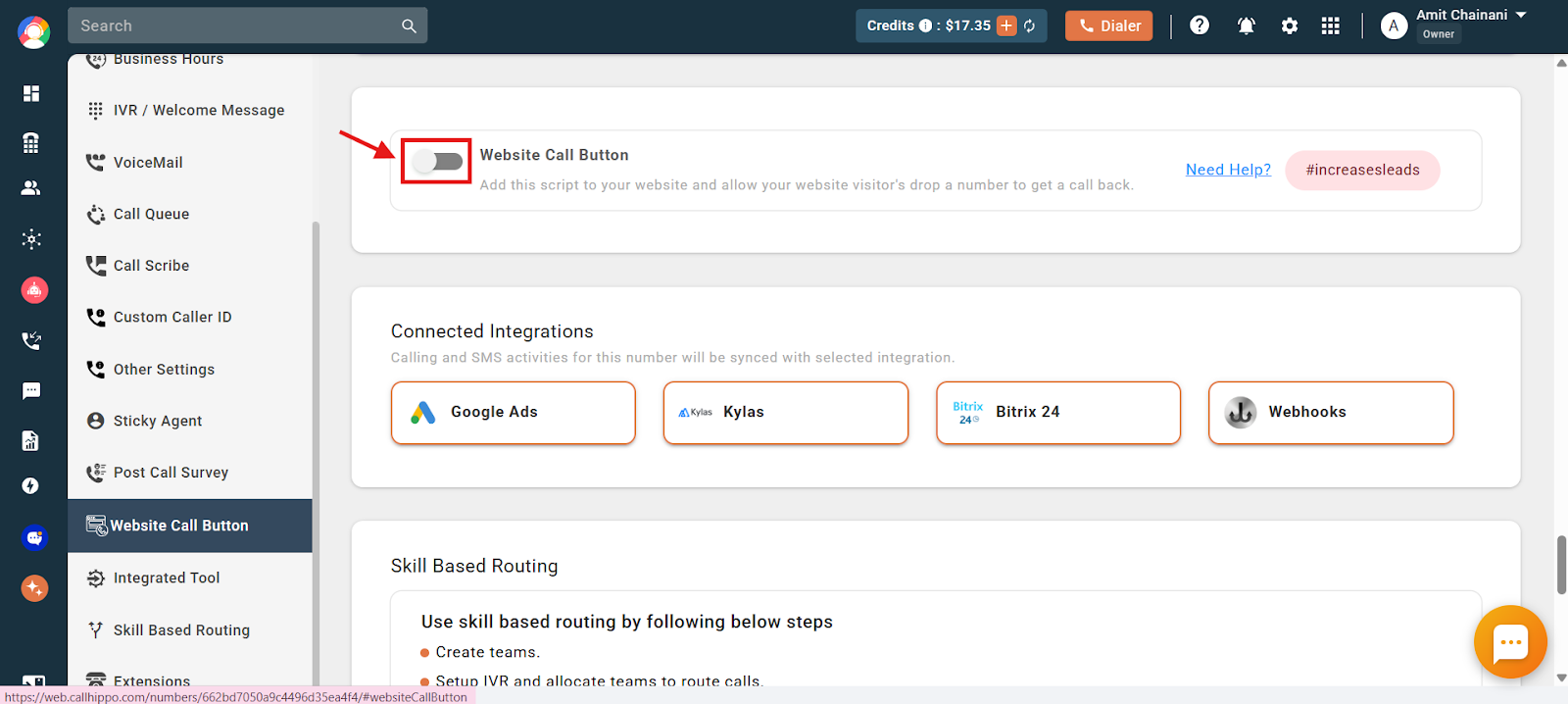Go to VoiceMail settings
Image resolution: width=1568 pixels, height=704 pixels.
pyautogui.click(x=190, y=163)
